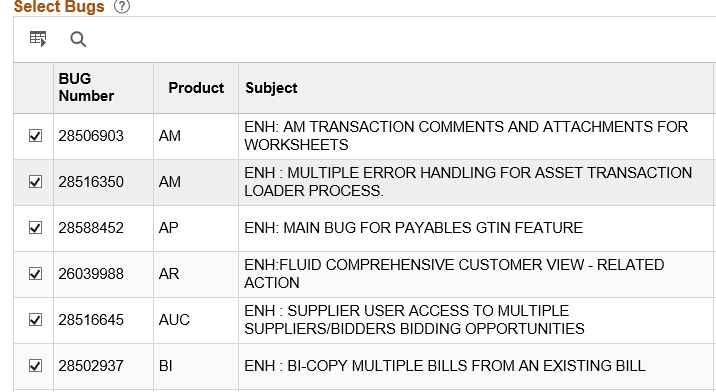Uncheck the checkbox for bug 28516350

coord(35,182)
